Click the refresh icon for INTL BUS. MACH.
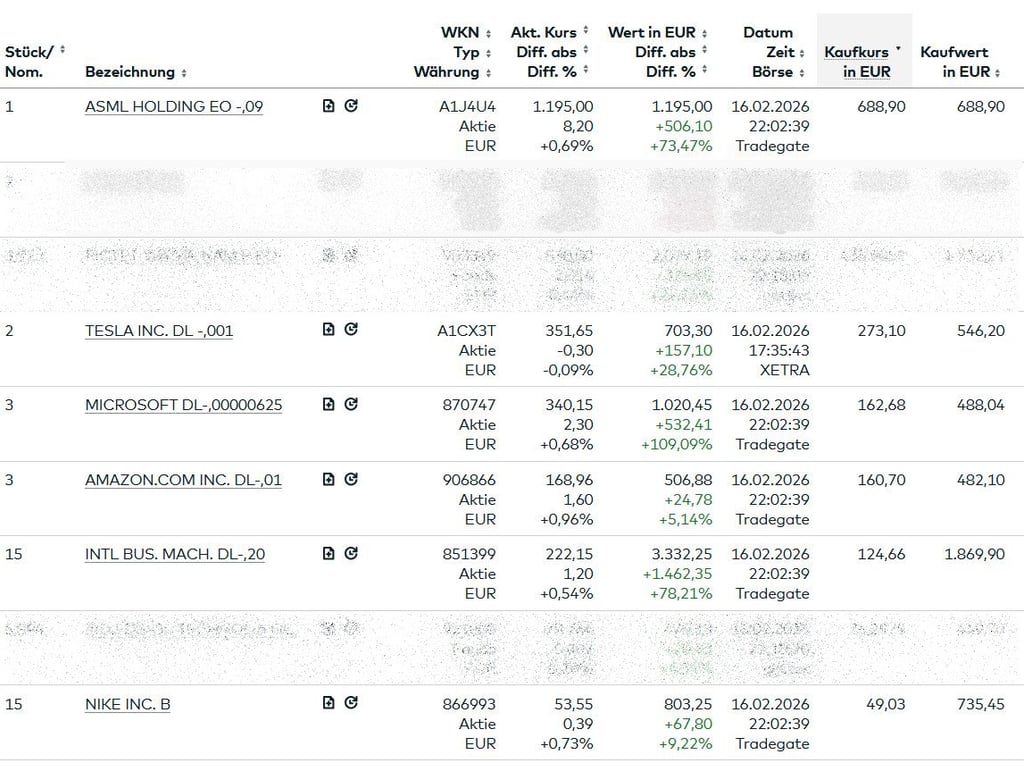1024x763 pixels. pos(351,553)
